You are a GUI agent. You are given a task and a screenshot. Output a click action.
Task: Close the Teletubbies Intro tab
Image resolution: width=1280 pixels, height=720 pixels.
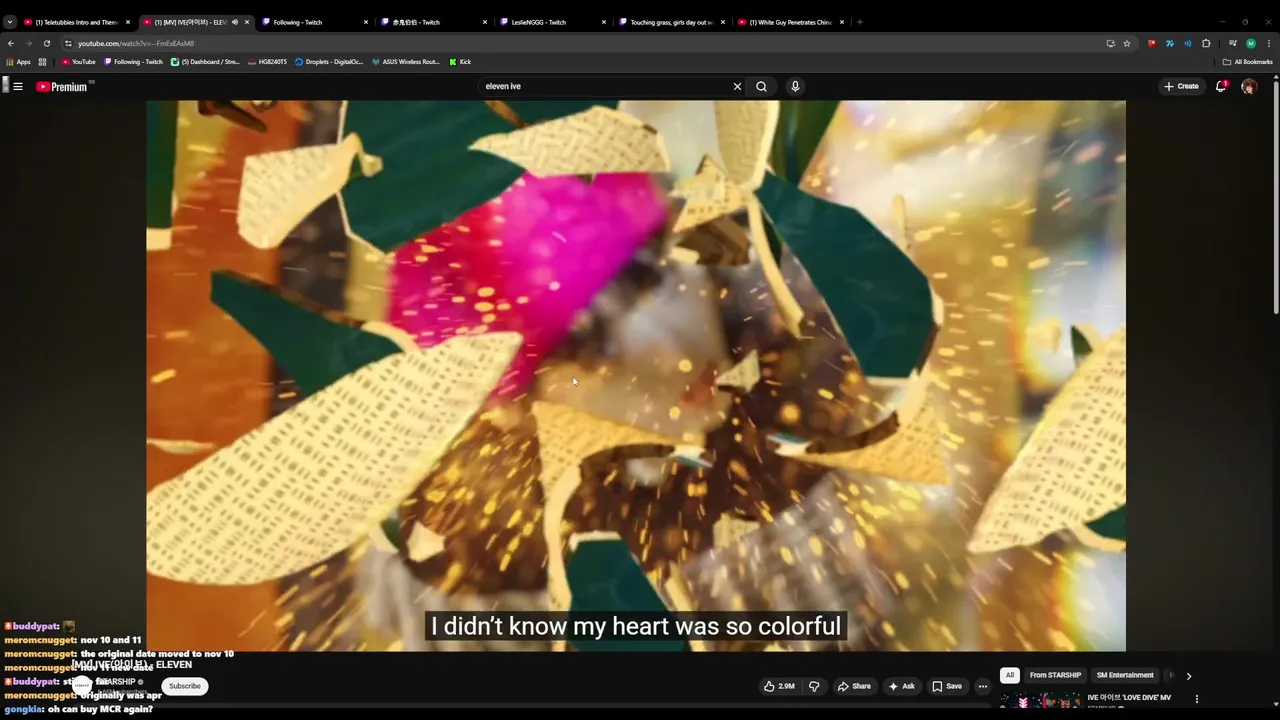tap(128, 22)
